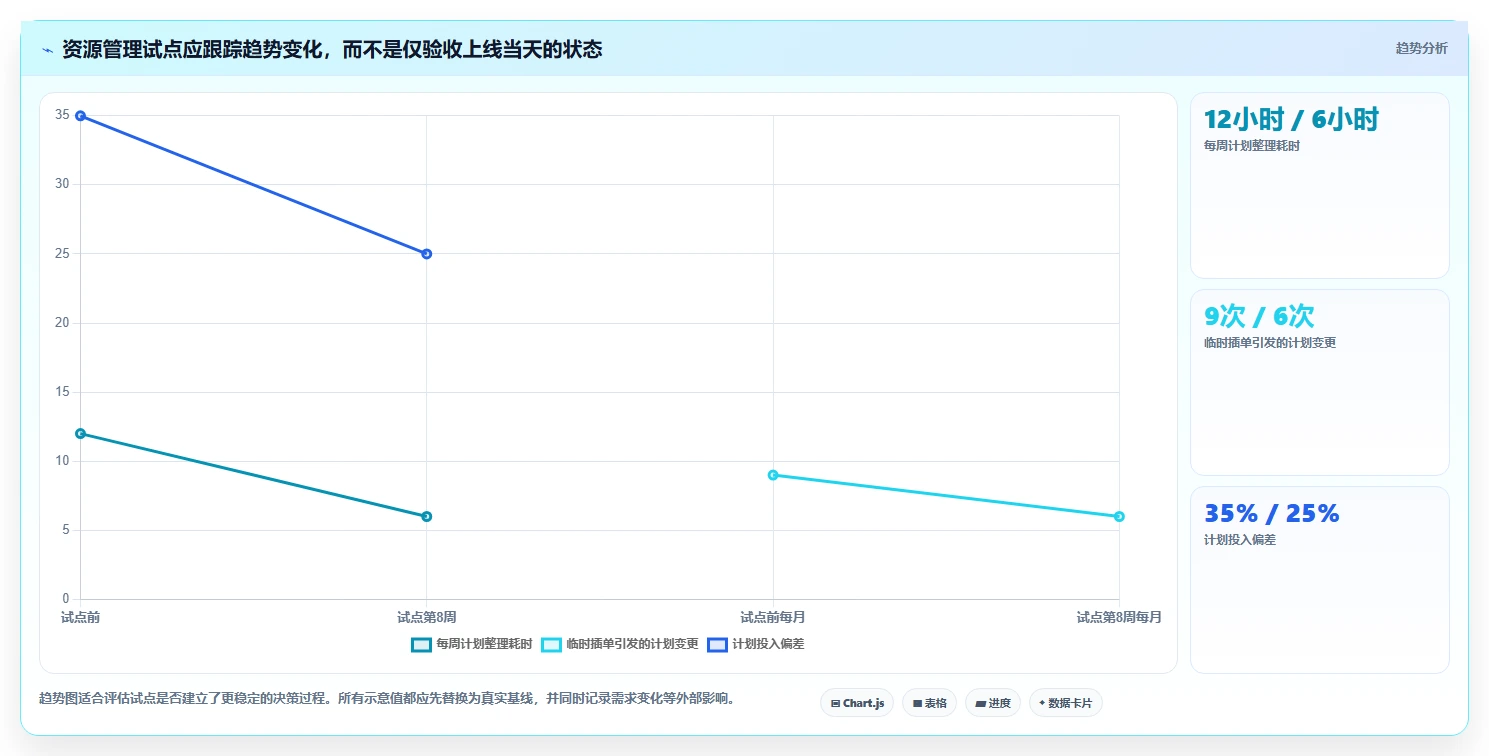Screen dimensions: 1489x756
Task: Click the 试点前每月 axis label
Action: pos(773,618)
